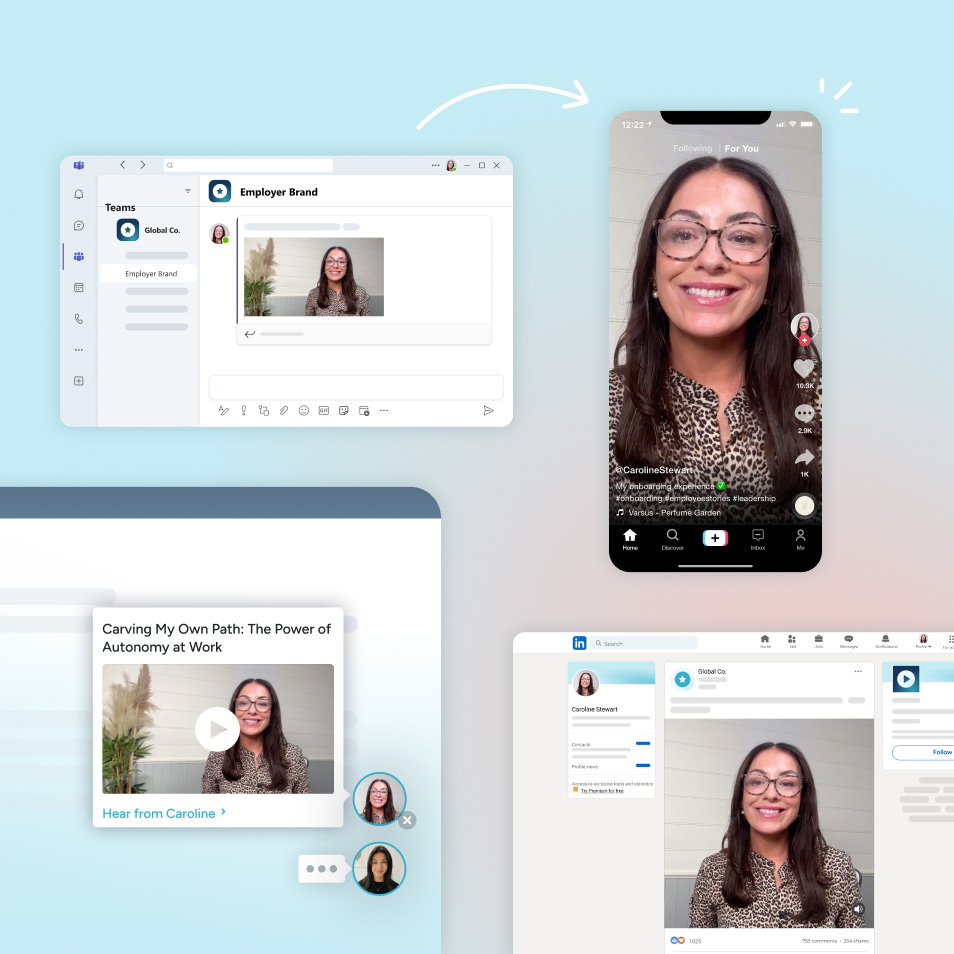Open the Calls icon in the Teams sidebar

[x=78, y=318]
